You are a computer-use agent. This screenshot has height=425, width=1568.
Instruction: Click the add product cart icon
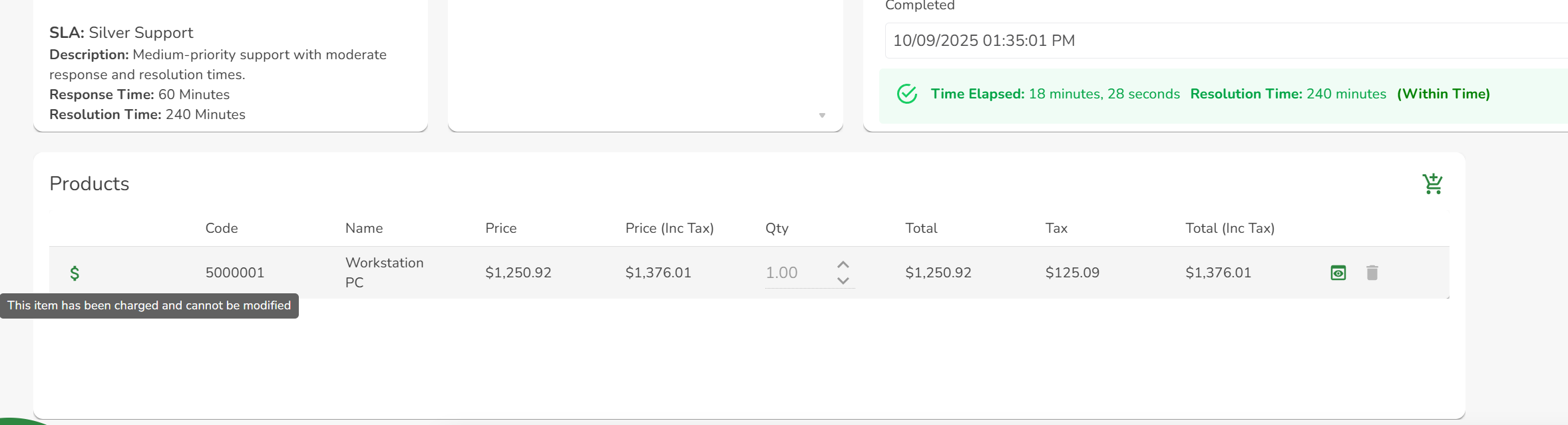coord(1432,184)
